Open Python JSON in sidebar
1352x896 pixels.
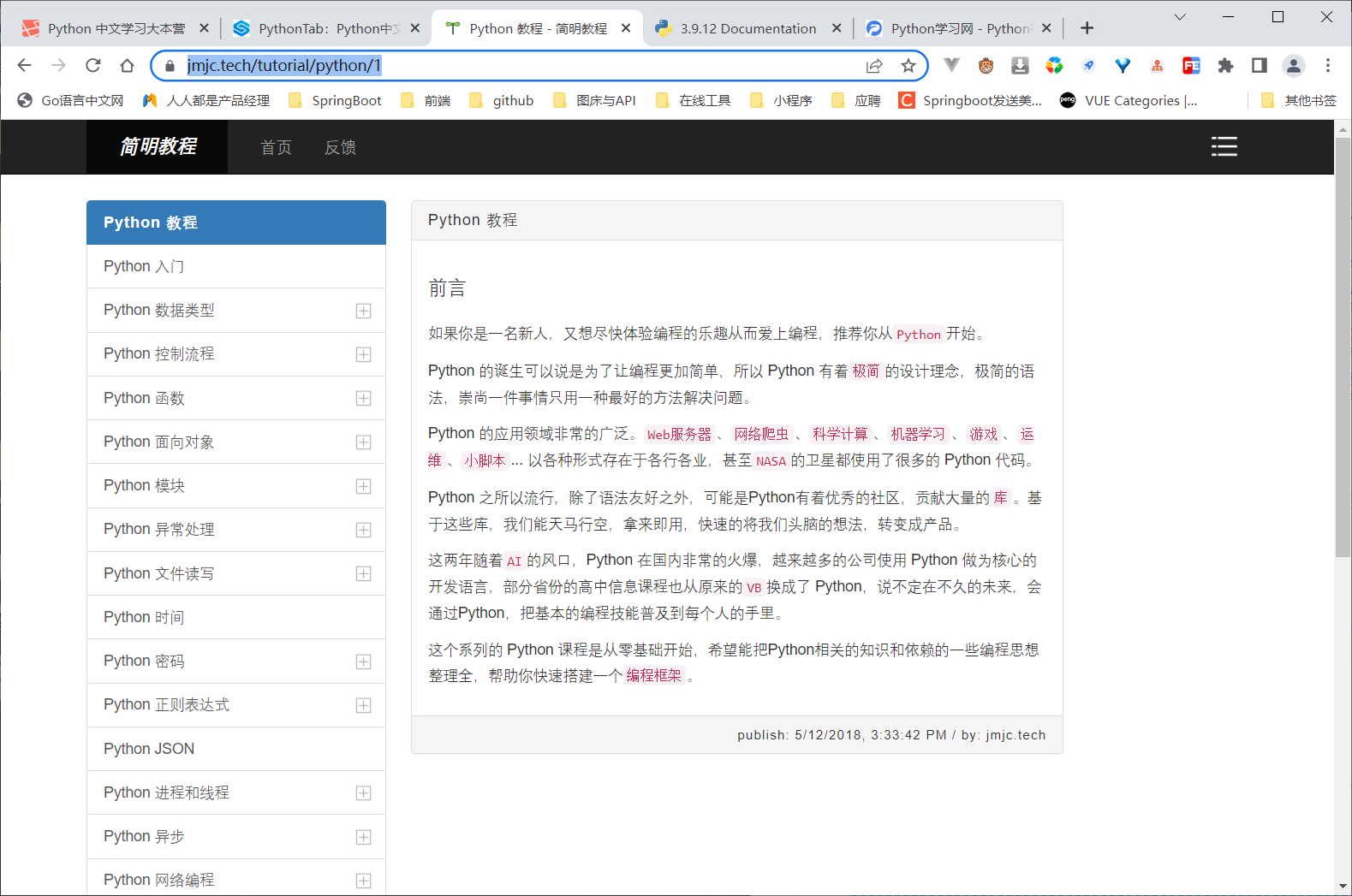coord(235,749)
